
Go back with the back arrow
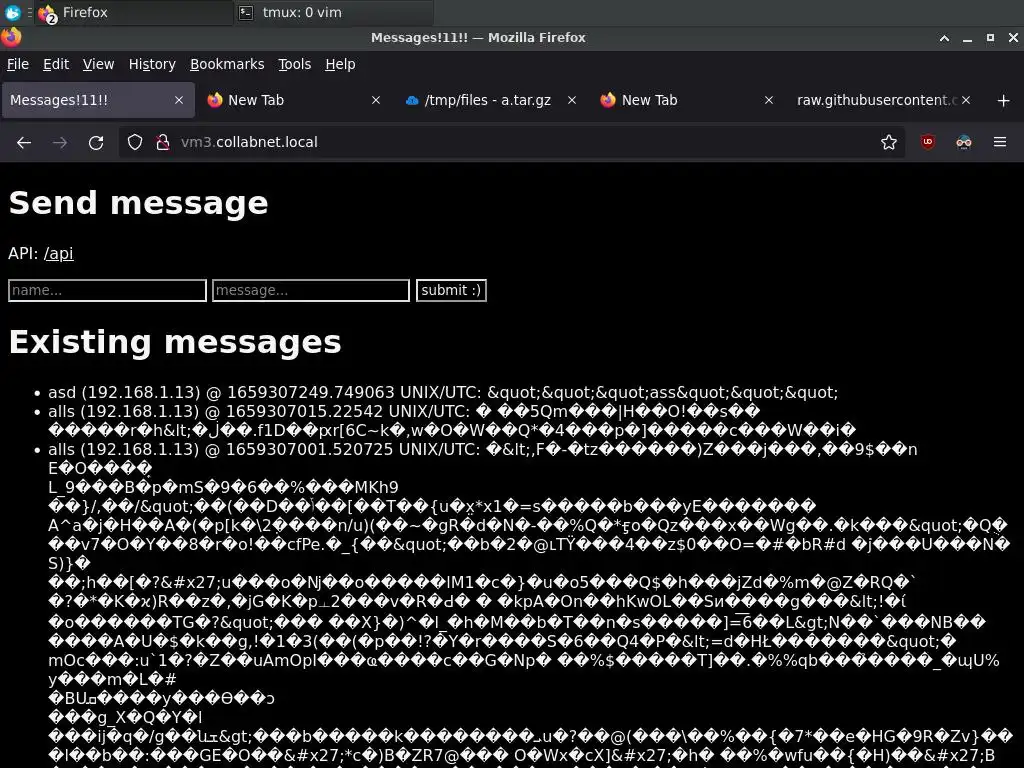24,142
